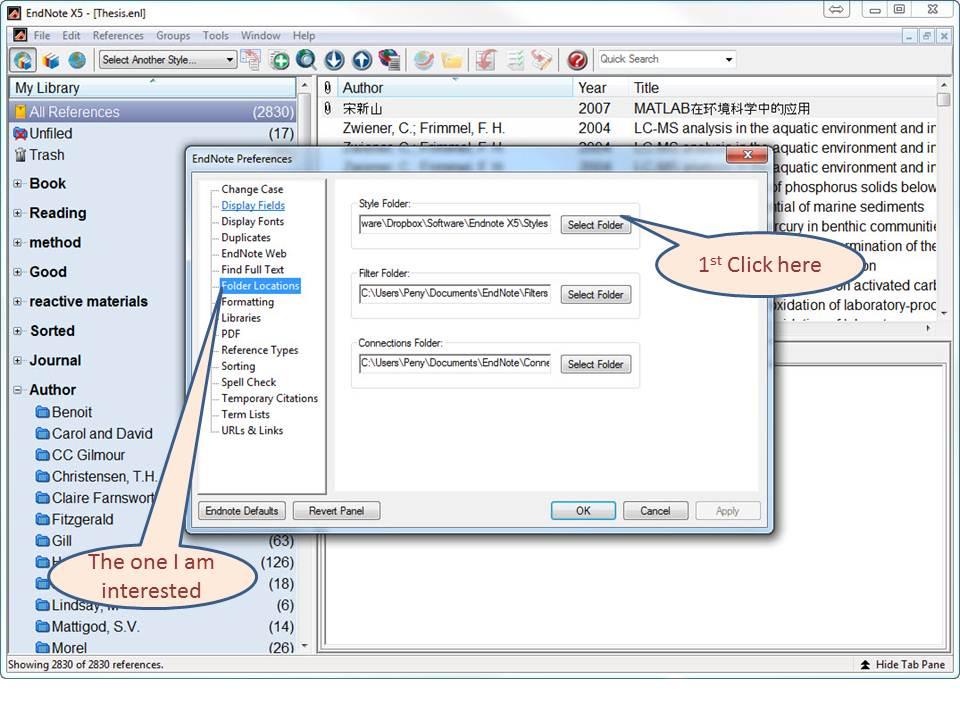
Task: Open the Quick Search dropdown arrow
Action: tap(729, 59)
